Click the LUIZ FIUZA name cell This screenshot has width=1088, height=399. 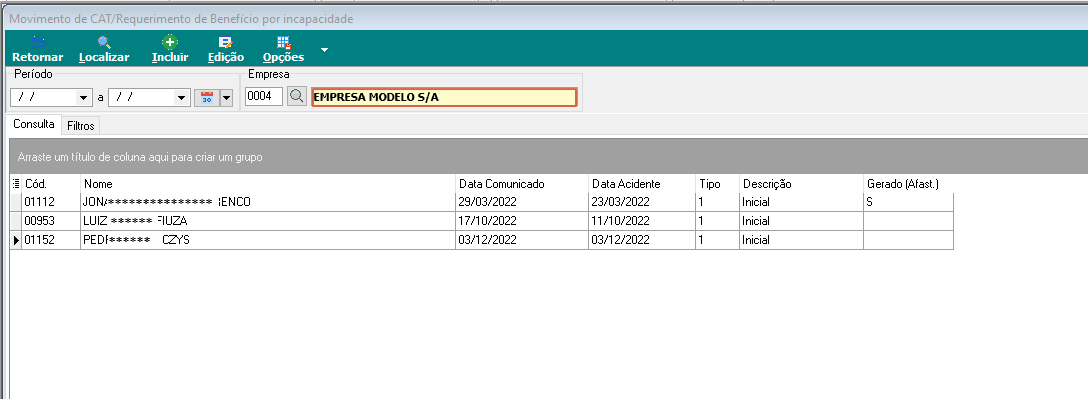(x=268, y=221)
